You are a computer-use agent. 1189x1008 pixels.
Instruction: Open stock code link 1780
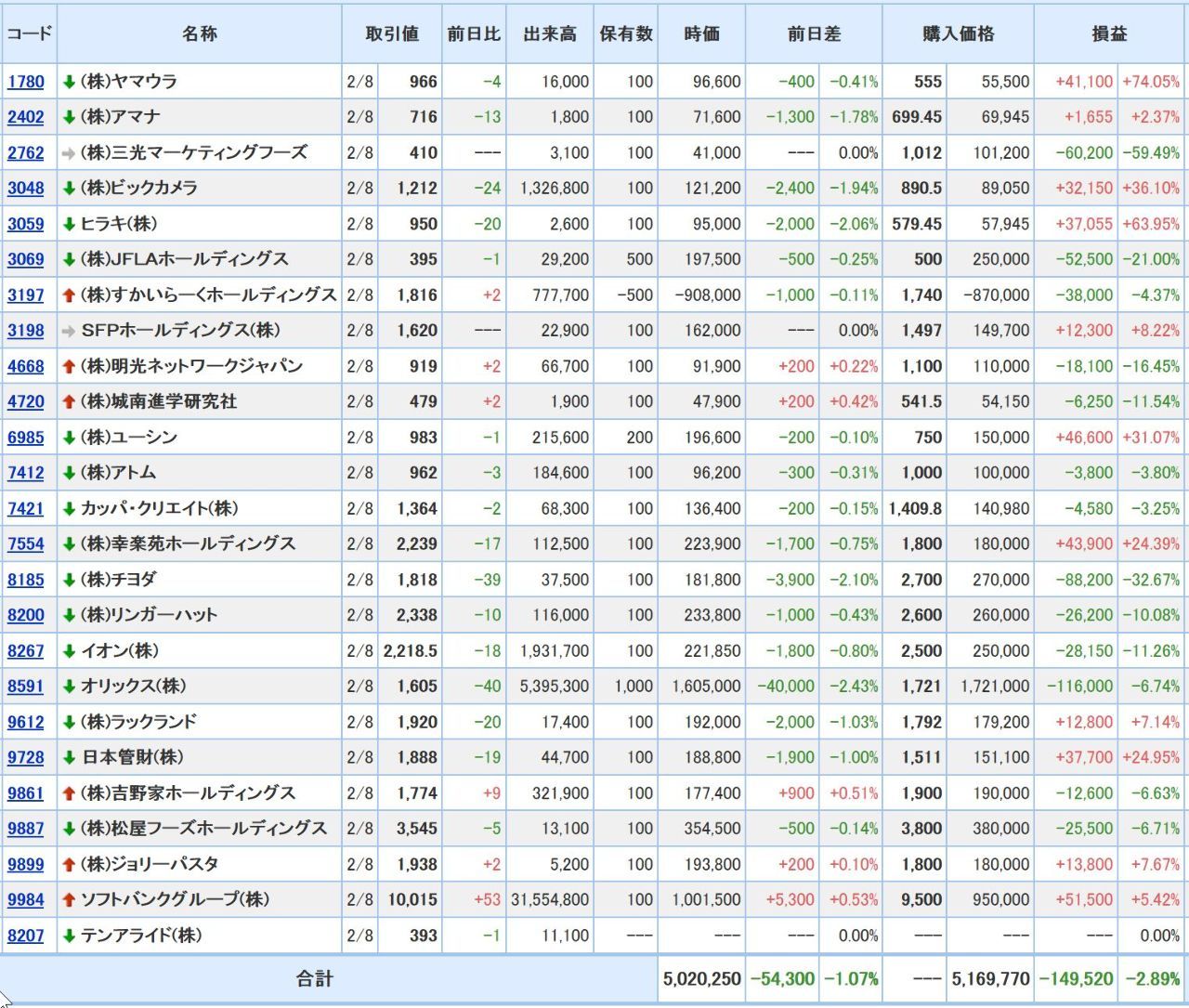26,82
